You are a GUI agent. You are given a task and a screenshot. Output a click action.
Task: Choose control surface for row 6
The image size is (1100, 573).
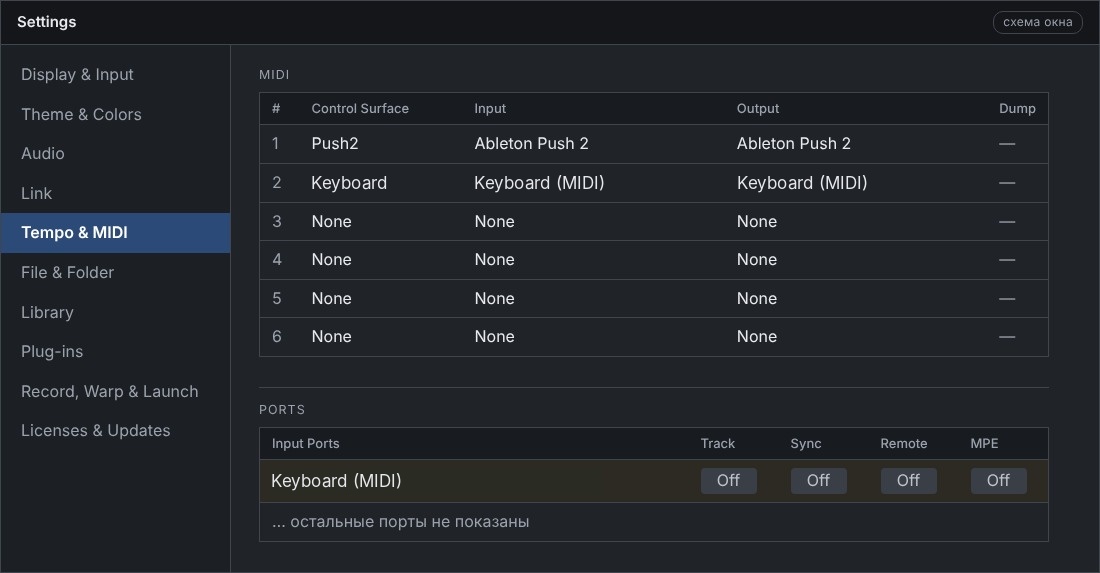331,337
